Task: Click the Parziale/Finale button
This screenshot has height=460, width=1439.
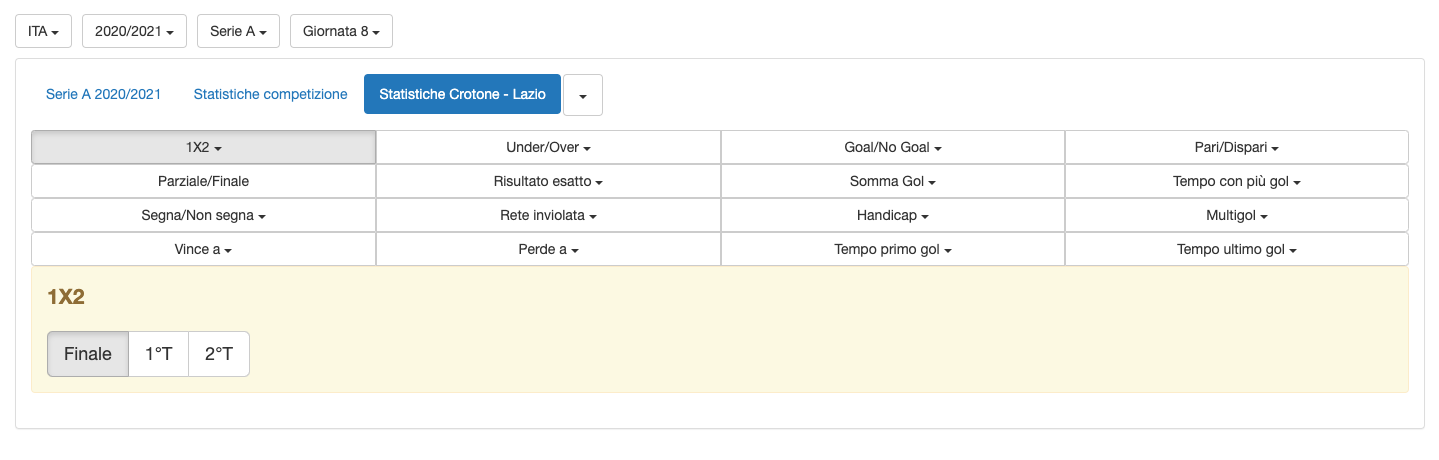Action: tap(203, 181)
